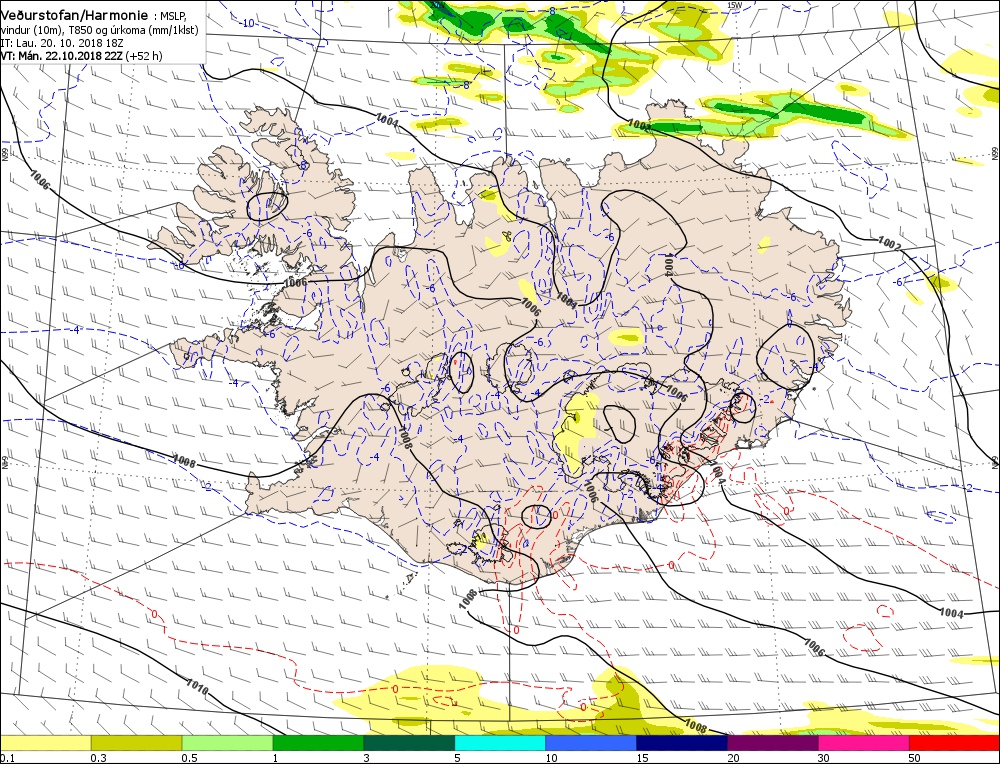Click the '1010' isobar label
This screenshot has height=764, width=1000.
point(196,687)
